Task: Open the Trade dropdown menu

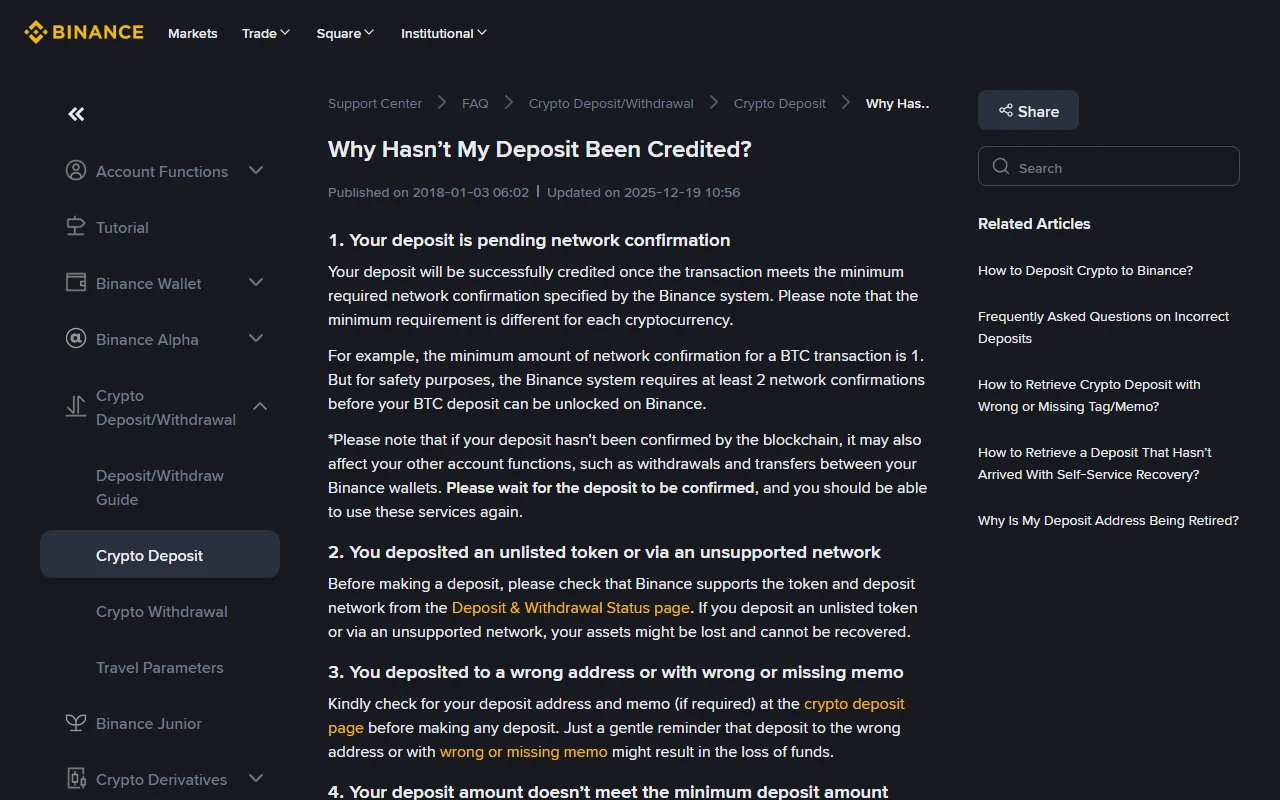Action: click(266, 33)
